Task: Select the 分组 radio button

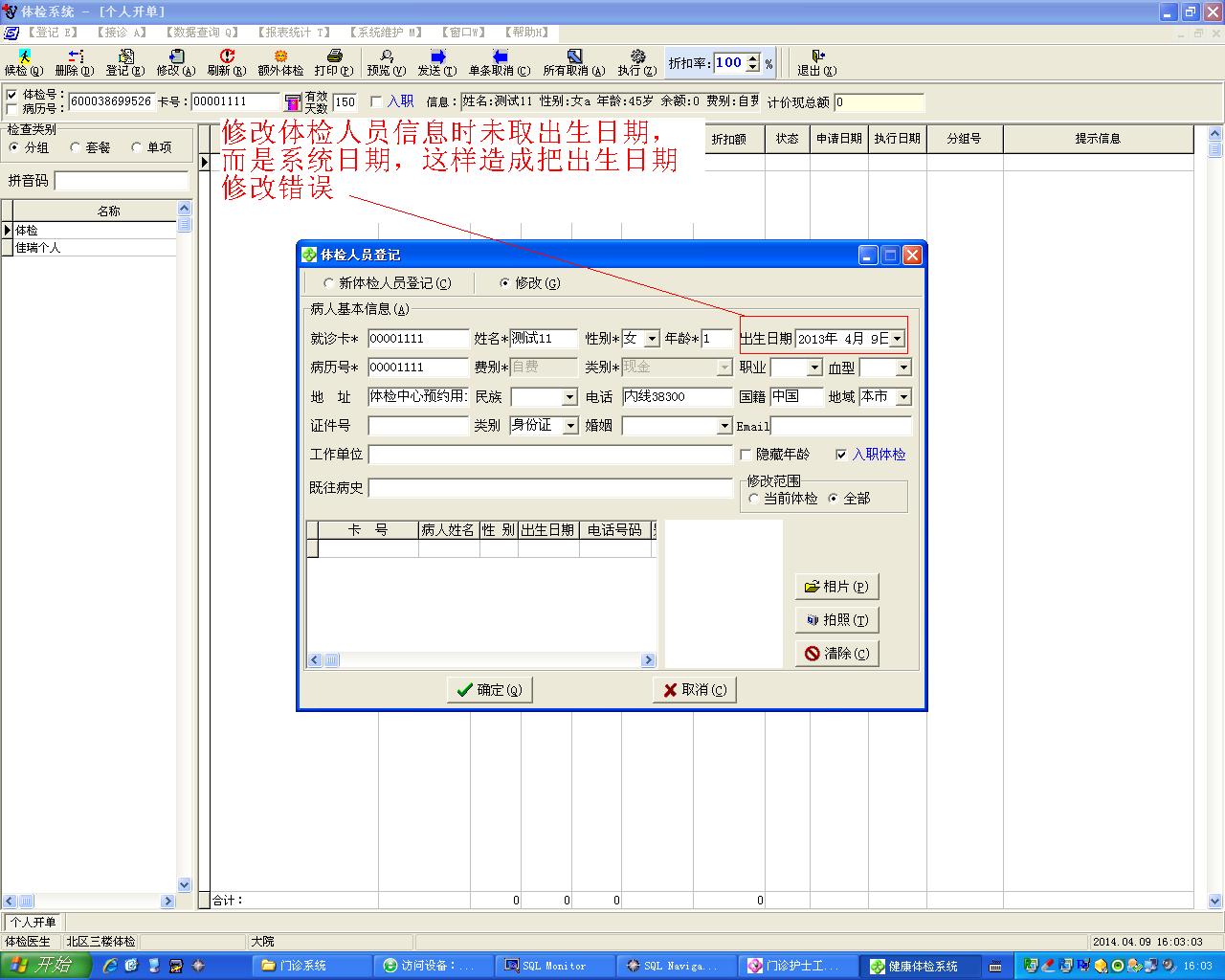Action: coord(14,147)
